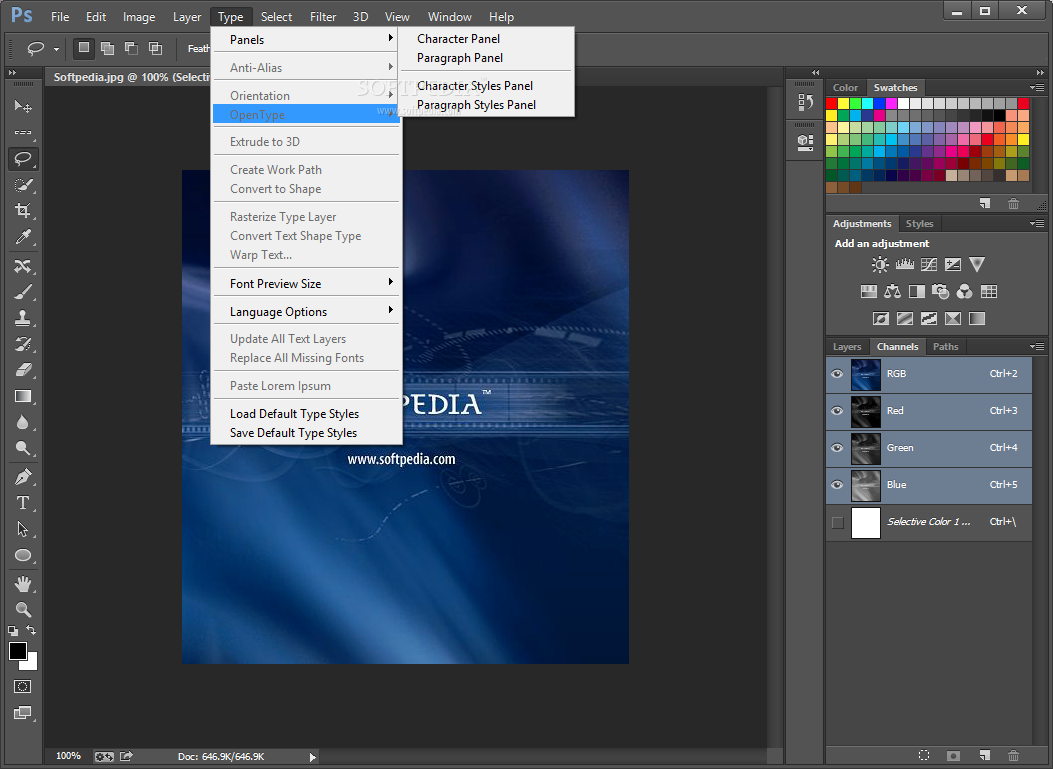Open the Adjustments panel options menu
The width and height of the screenshot is (1053, 769).
[1037, 223]
